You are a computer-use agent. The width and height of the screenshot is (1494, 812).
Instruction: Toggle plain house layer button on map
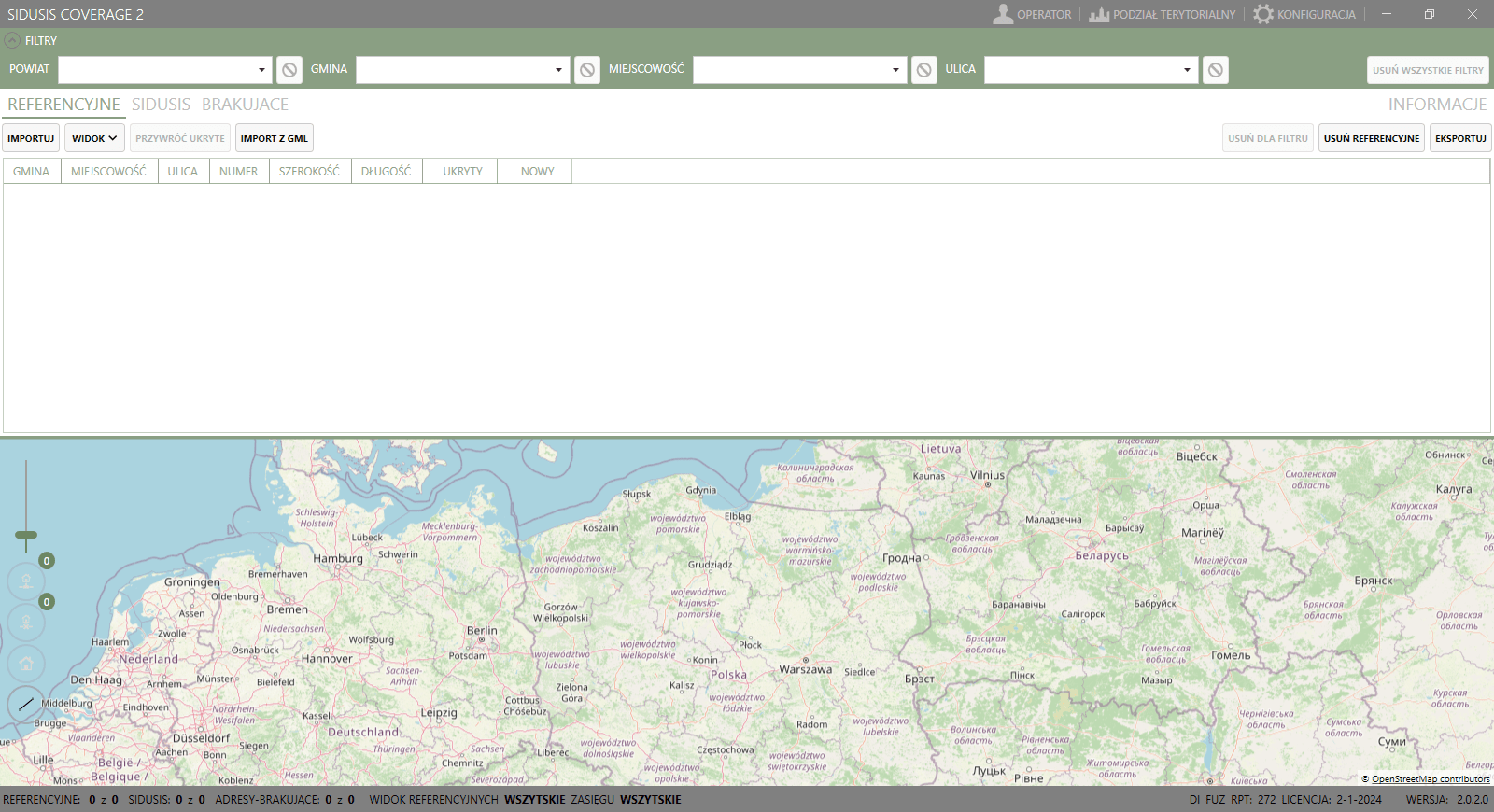pos(26,664)
